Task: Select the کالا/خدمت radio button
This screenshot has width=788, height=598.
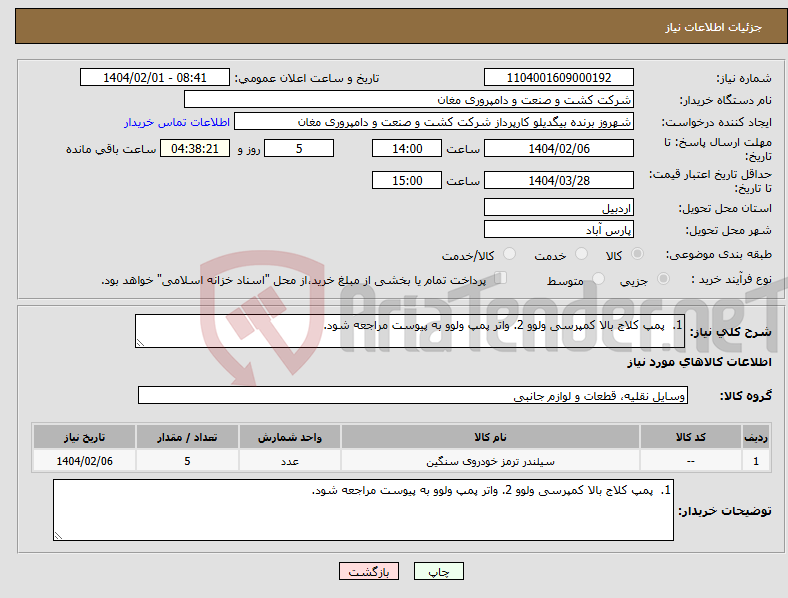Action: [509, 254]
